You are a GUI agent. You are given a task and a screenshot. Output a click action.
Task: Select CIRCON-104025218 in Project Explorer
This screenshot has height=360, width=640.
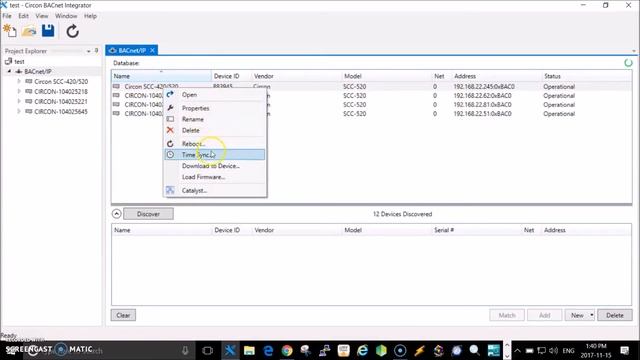(x=61, y=91)
